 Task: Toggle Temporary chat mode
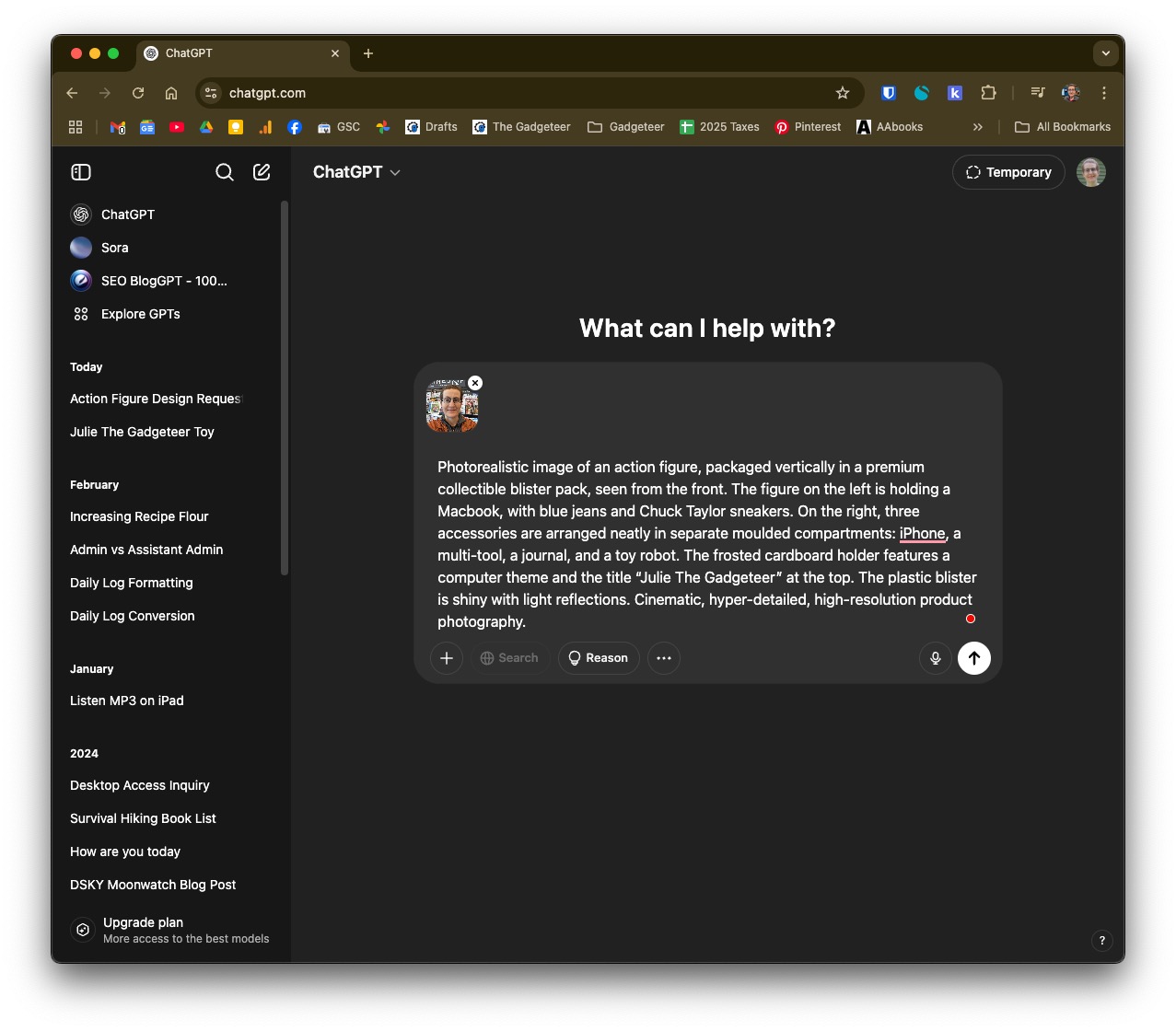tap(1008, 172)
